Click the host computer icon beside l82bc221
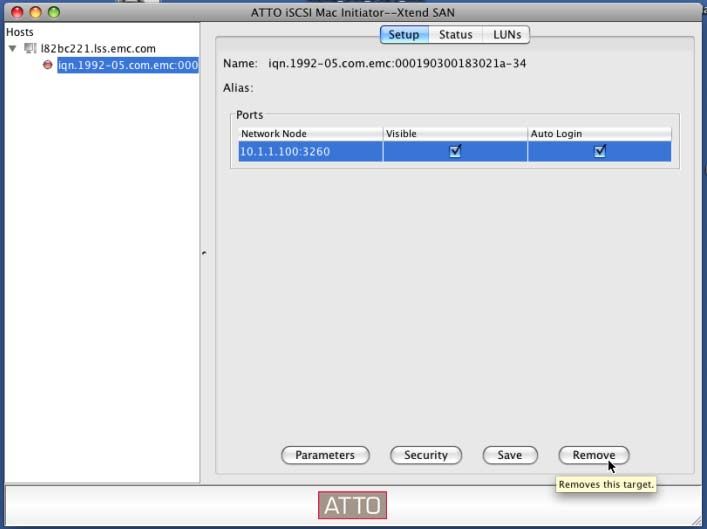The height and width of the screenshot is (529, 707). click(x=30, y=48)
